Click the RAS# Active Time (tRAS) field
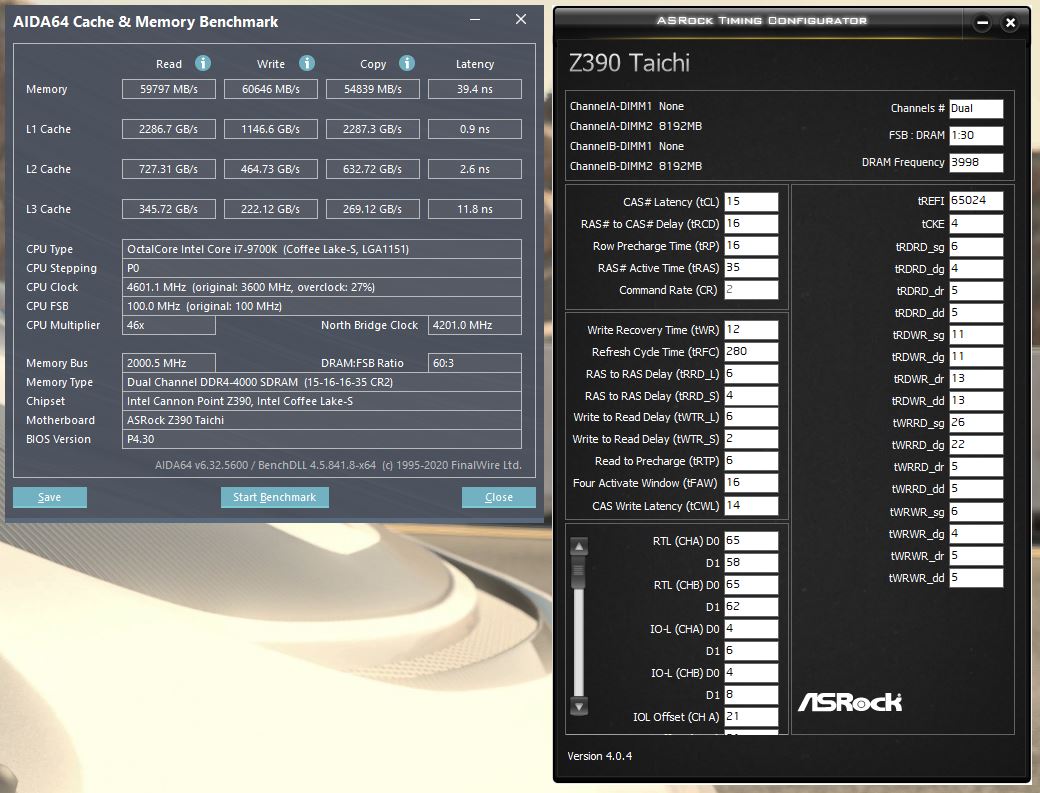Image resolution: width=1040 pixels, height=793 pixels. coord(751,268)
